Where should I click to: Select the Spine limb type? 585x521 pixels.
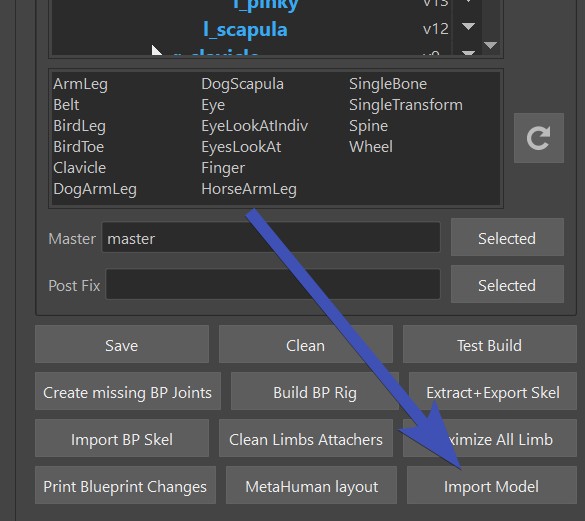pyautogui.click(x=368, y=126)
